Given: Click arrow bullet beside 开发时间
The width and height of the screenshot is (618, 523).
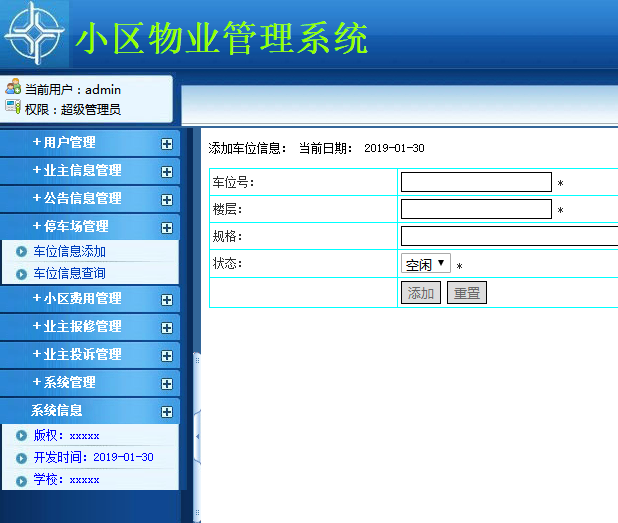Looking at the screenshot, I should pyautogui.click(x=21, y=458).
